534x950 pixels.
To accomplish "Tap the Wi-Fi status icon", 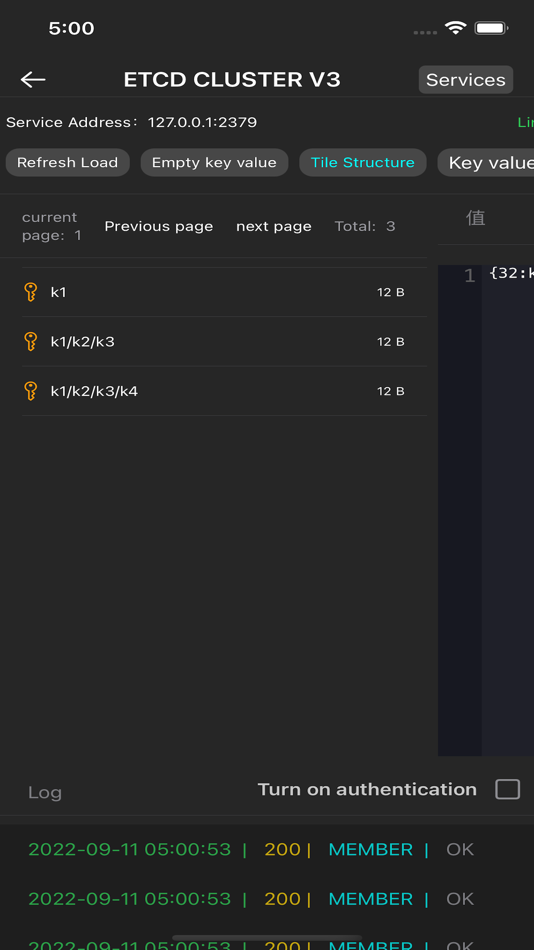I will (x=455, y=28).
